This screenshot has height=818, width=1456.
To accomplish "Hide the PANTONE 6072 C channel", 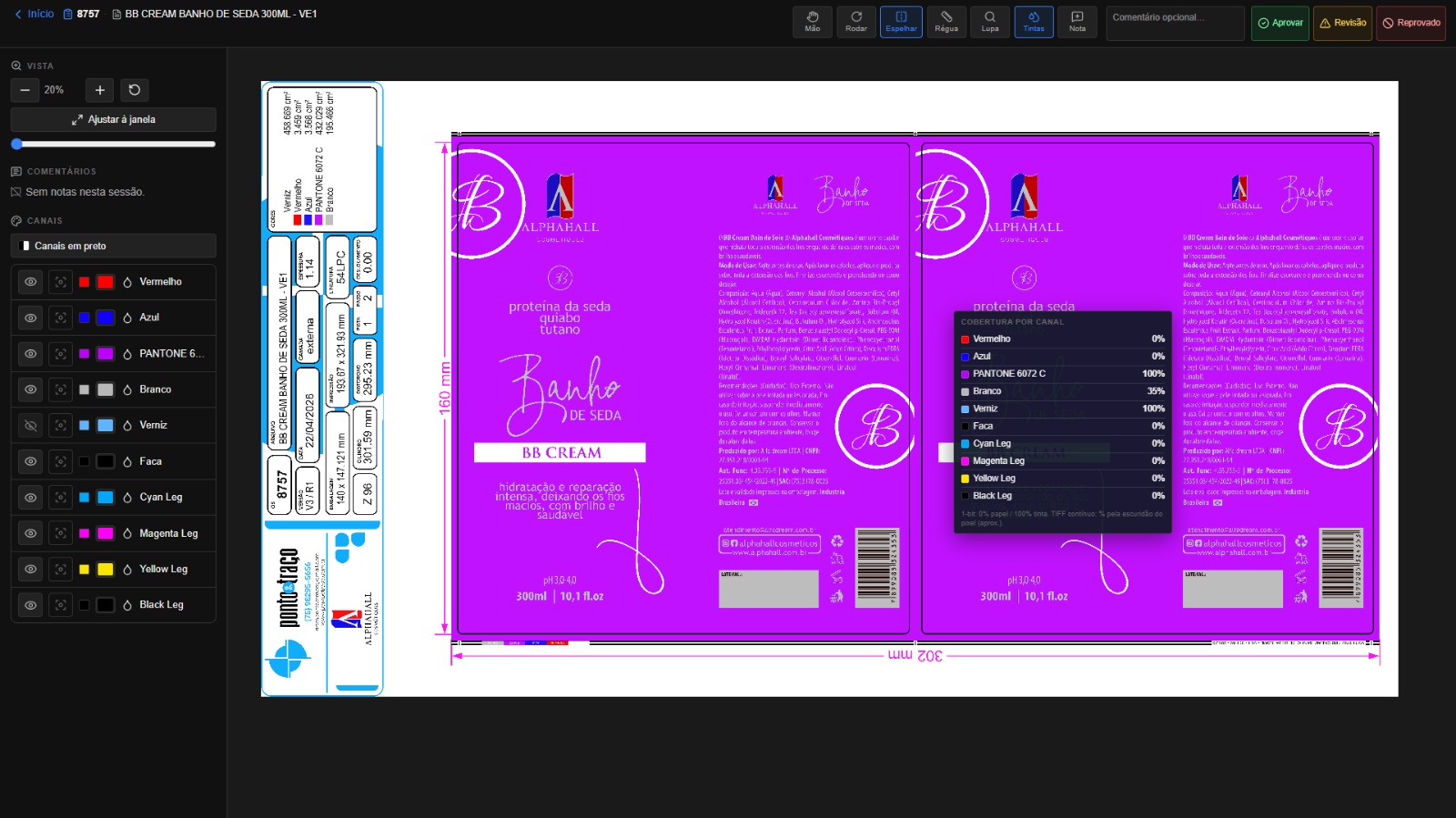I will [31, 354].
